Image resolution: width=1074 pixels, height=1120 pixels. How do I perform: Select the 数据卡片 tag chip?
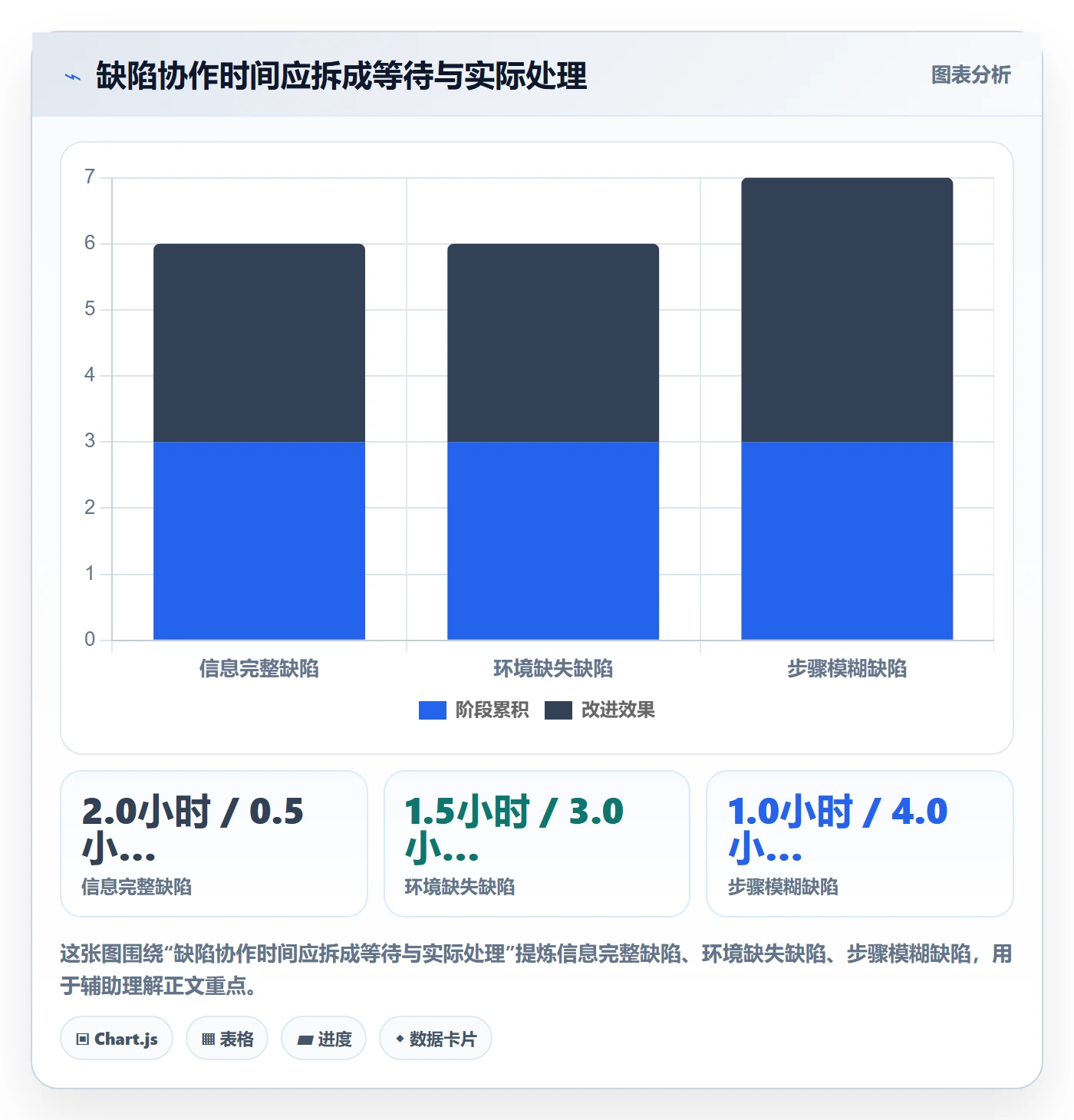[x=436, y=1039]
